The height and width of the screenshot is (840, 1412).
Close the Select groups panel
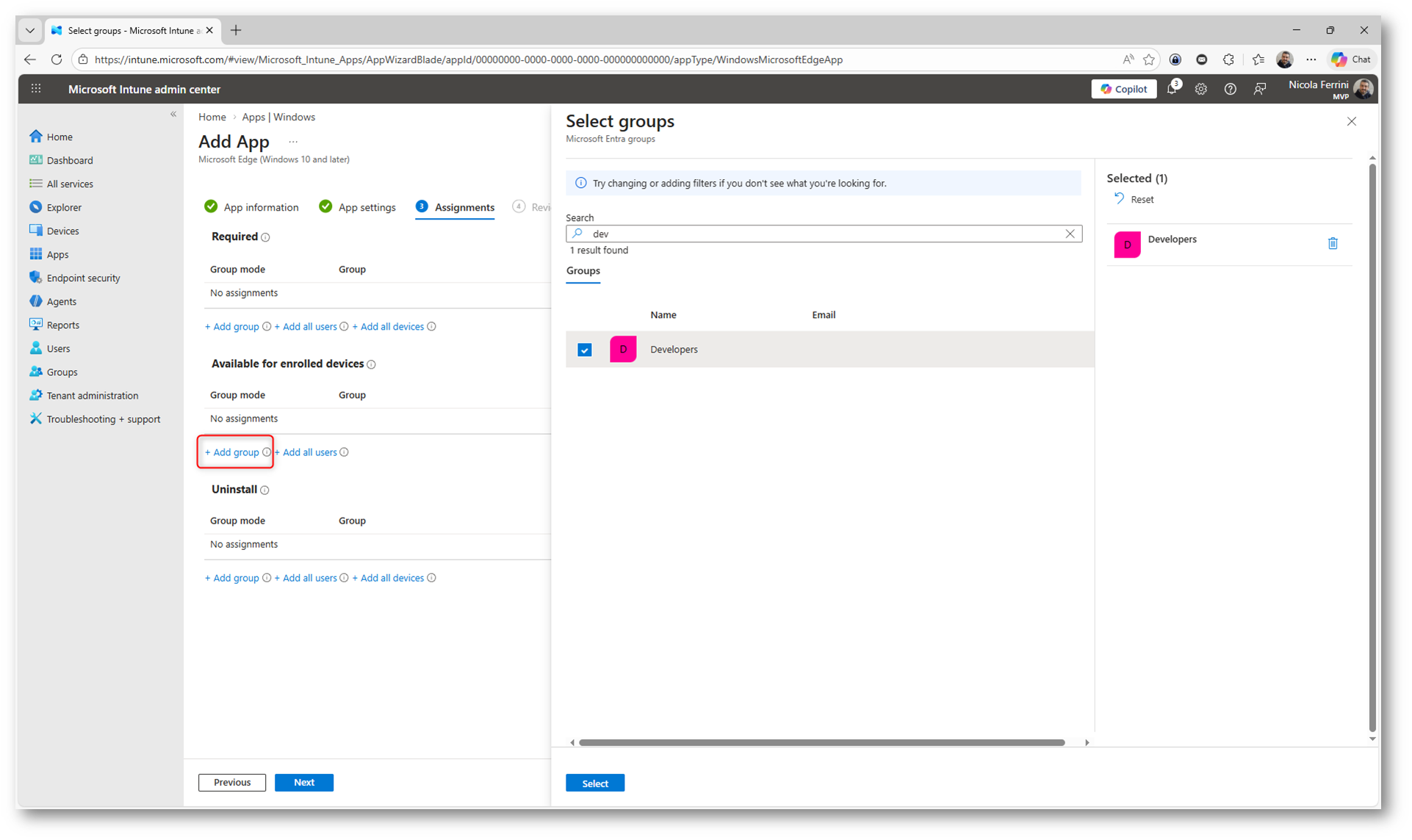tap(1351, 122)
